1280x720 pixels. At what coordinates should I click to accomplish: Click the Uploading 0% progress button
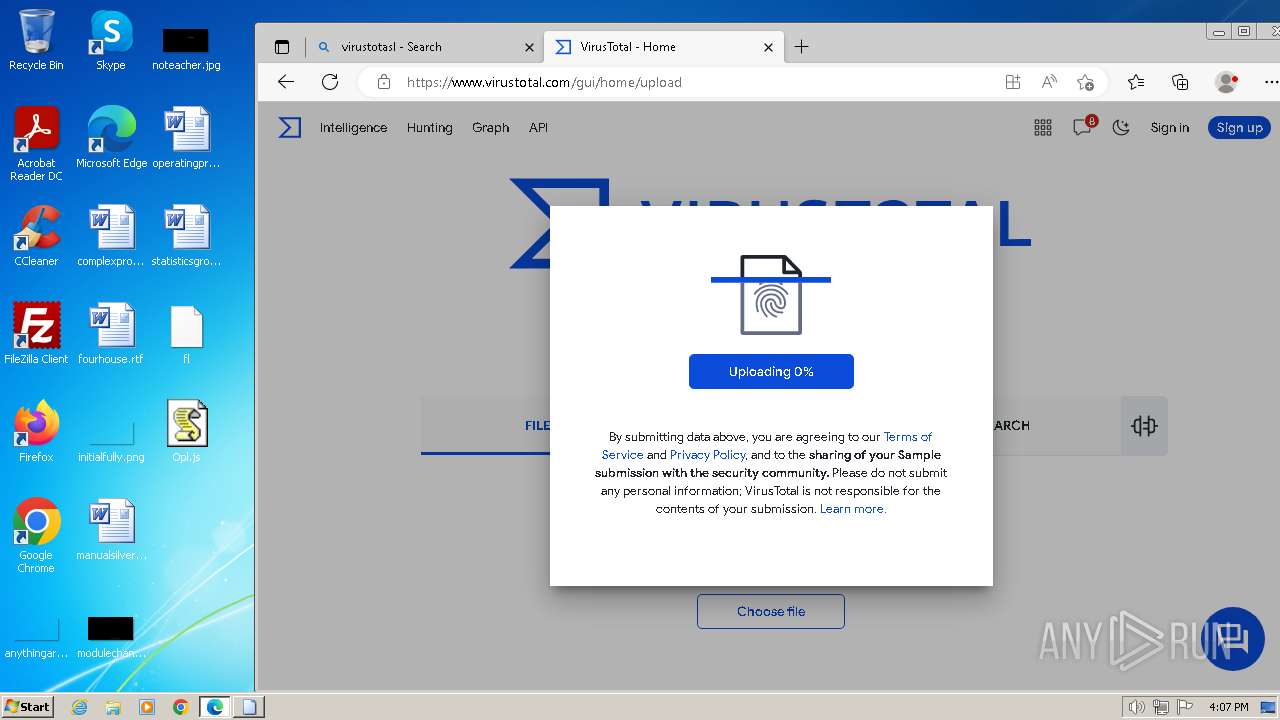tap(771, 371)
